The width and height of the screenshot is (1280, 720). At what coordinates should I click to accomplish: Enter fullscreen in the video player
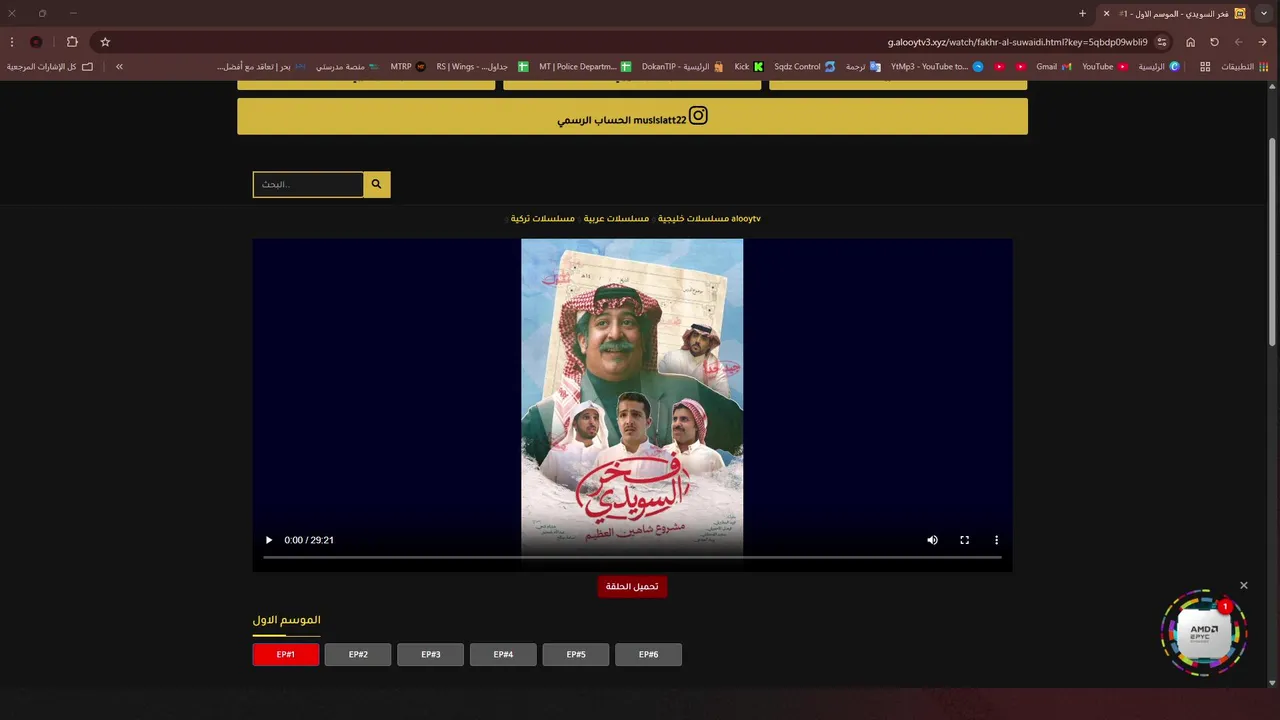[x=964, y=540]
